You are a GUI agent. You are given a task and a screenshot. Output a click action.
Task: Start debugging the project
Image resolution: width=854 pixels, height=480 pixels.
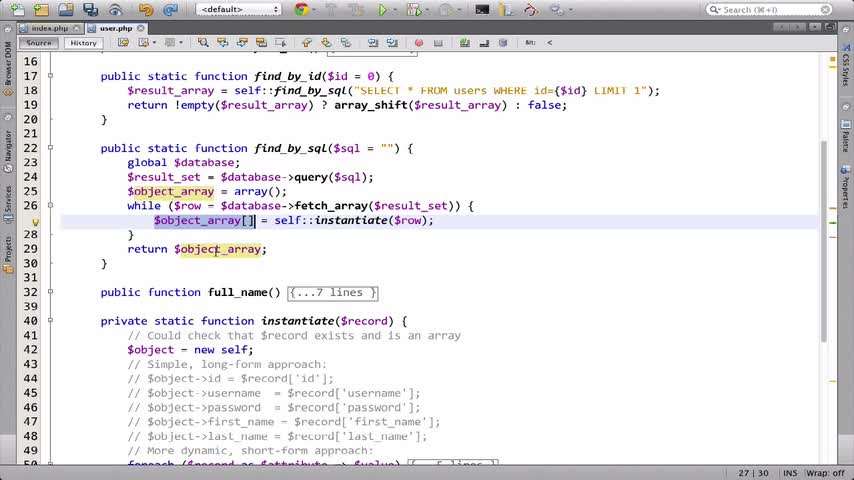[413, 10]
